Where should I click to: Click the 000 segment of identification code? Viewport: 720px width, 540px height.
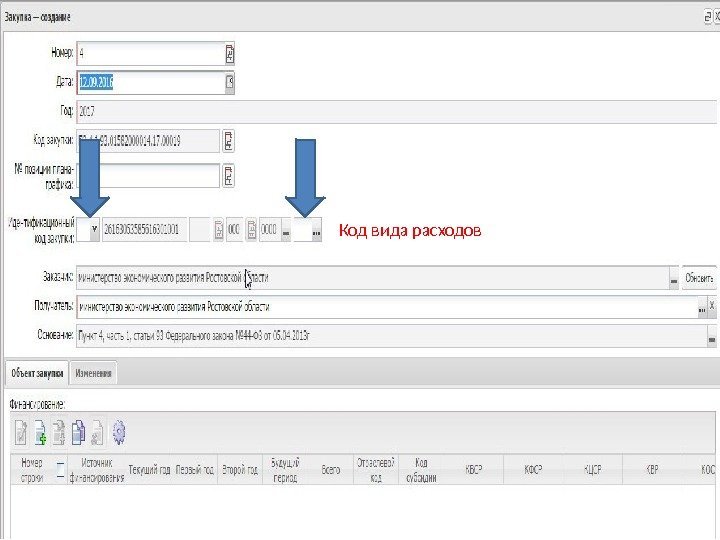234,230
